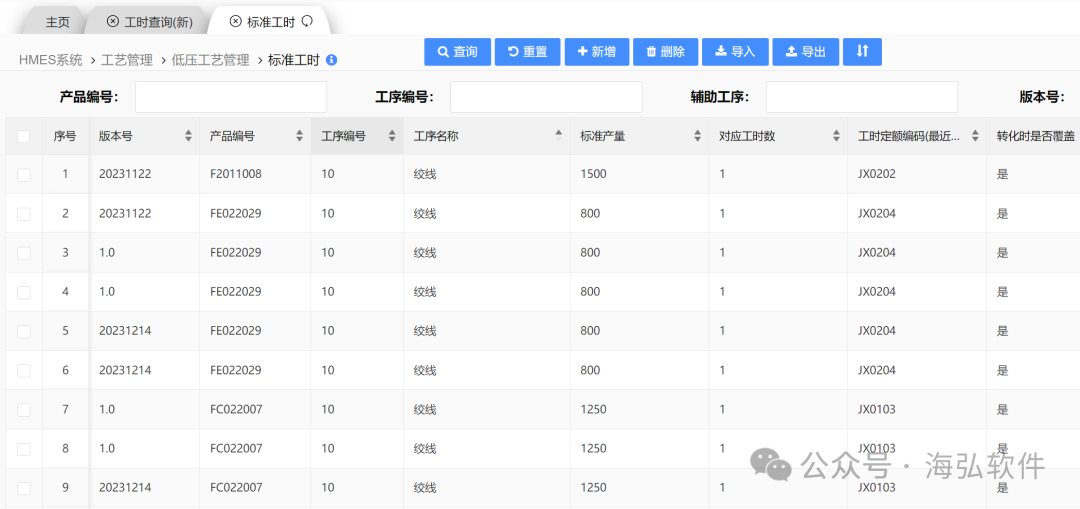Check the checkbox for row 6
Screen dimensions: 1080x509
[24, 371]
